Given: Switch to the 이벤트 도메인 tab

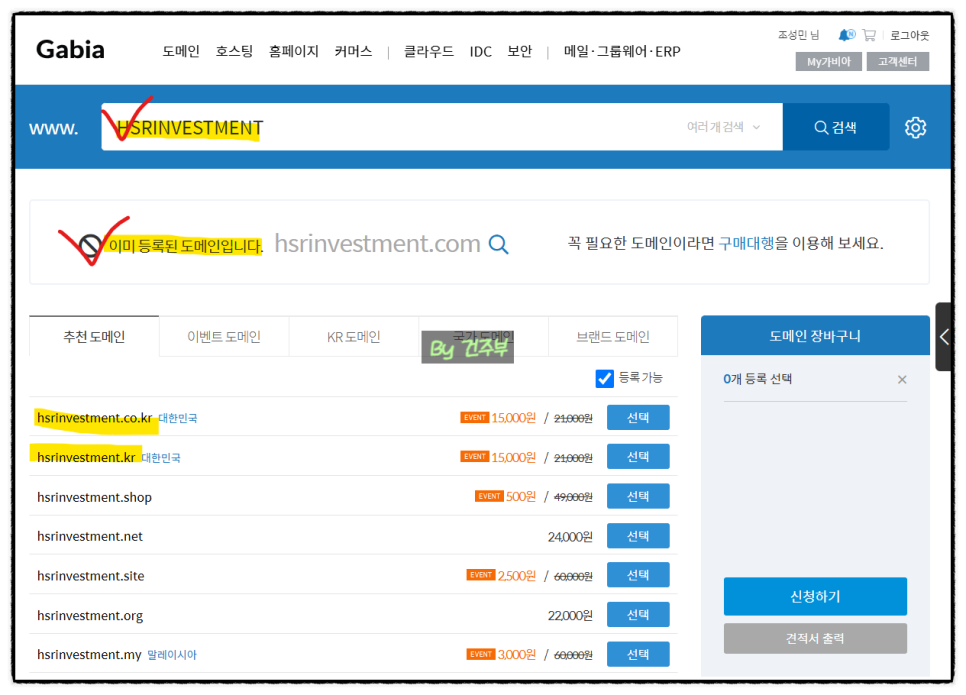Looking at the screenshot, I should coord(224,337).
